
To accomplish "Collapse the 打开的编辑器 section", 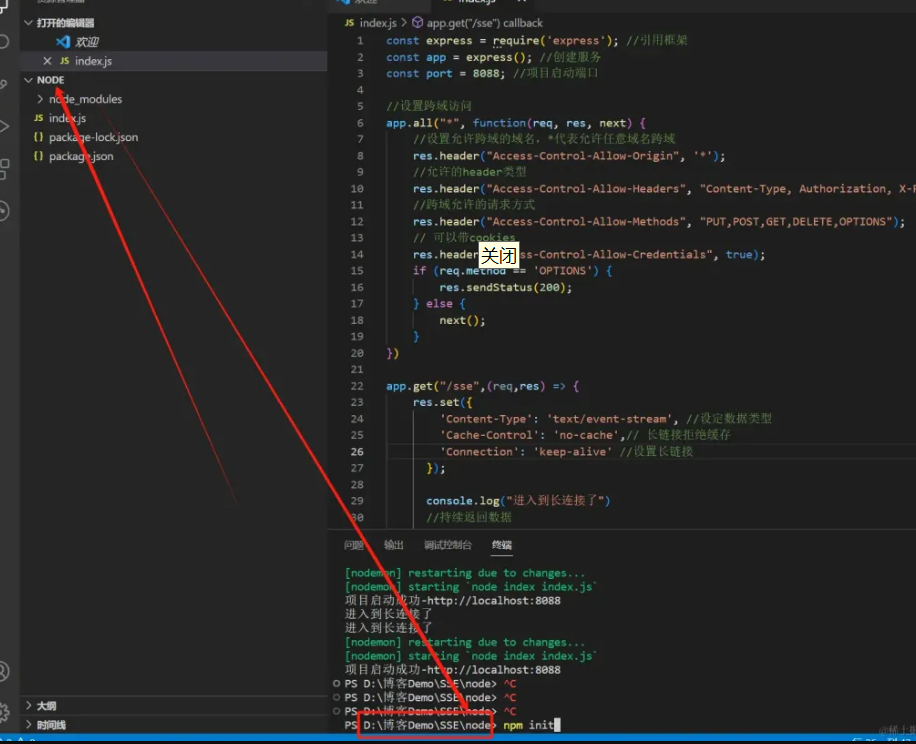I will click(28, 23).
